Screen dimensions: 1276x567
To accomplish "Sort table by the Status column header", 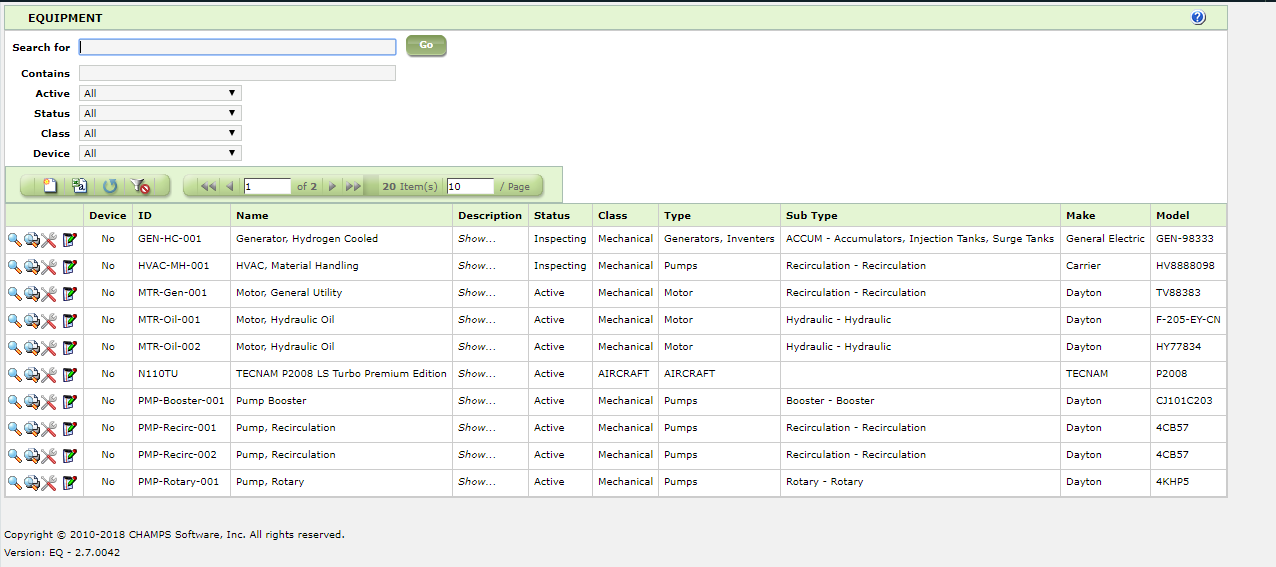I will 552,216.
